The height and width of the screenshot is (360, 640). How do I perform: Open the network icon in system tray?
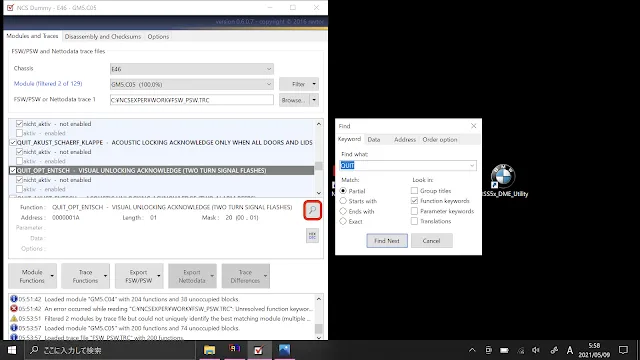click(x=520, y=350)
